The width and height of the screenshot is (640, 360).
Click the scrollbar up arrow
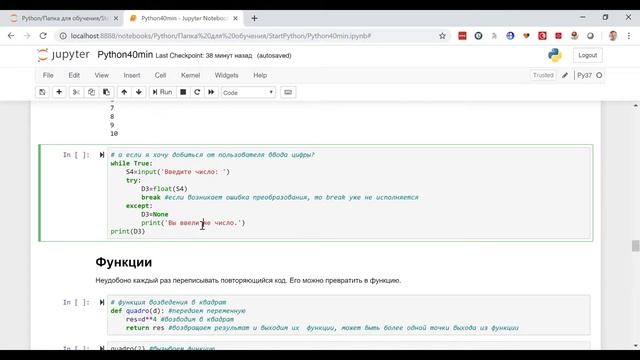(636, 106)
